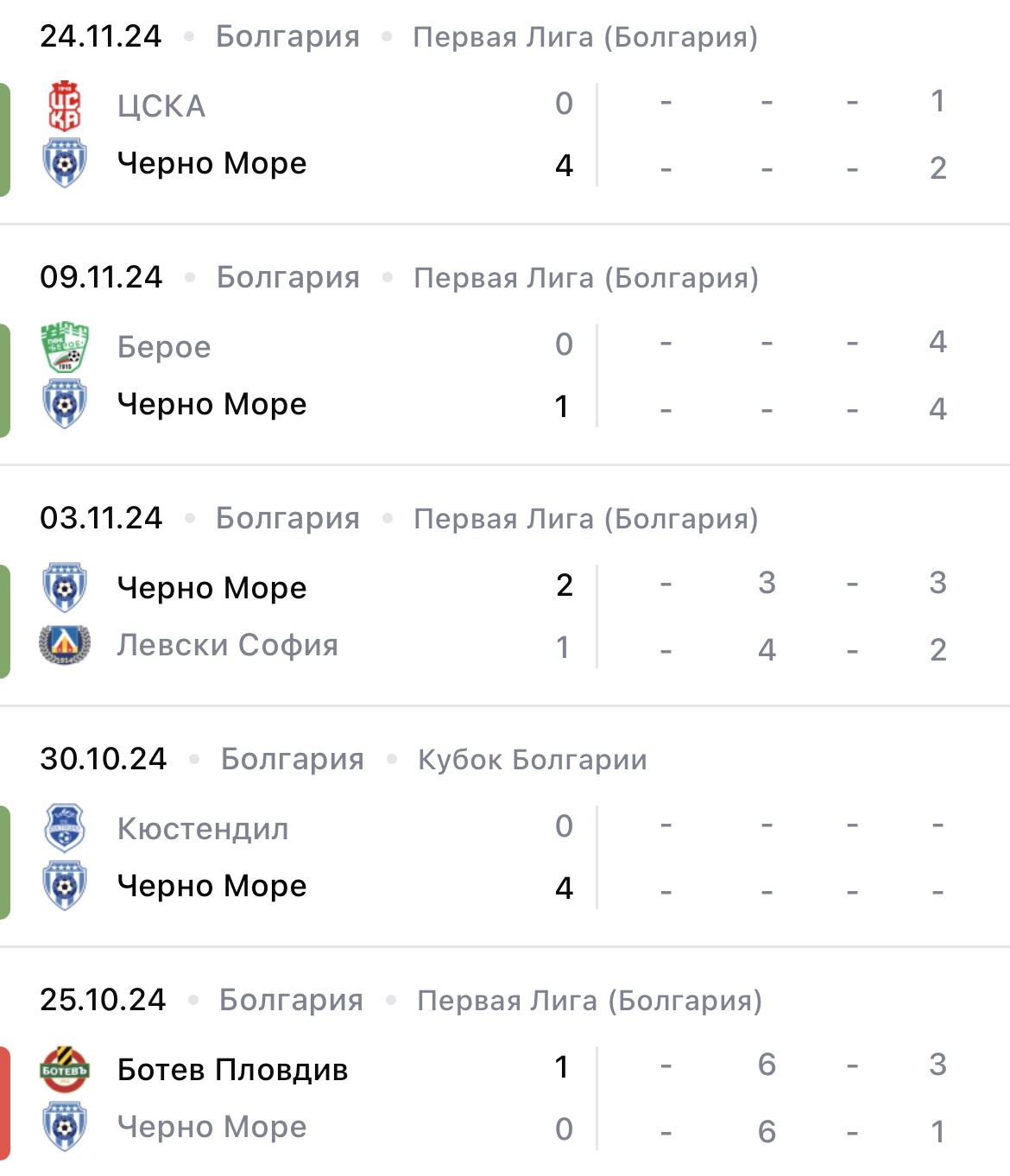
Task: Click the Botev Plovdiv club crest
Action: (65, 1069)
